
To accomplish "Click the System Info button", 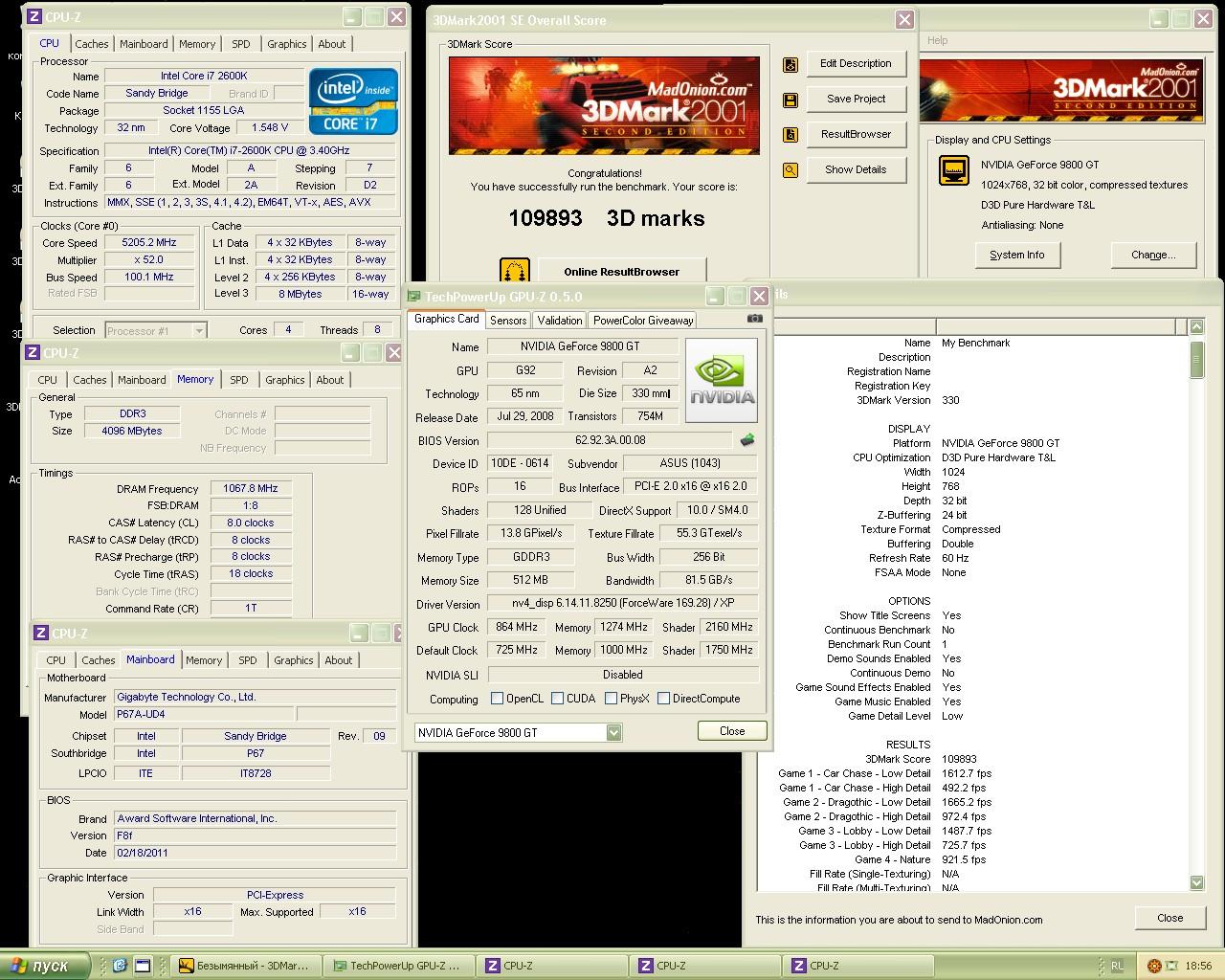I will (1017, 256).
